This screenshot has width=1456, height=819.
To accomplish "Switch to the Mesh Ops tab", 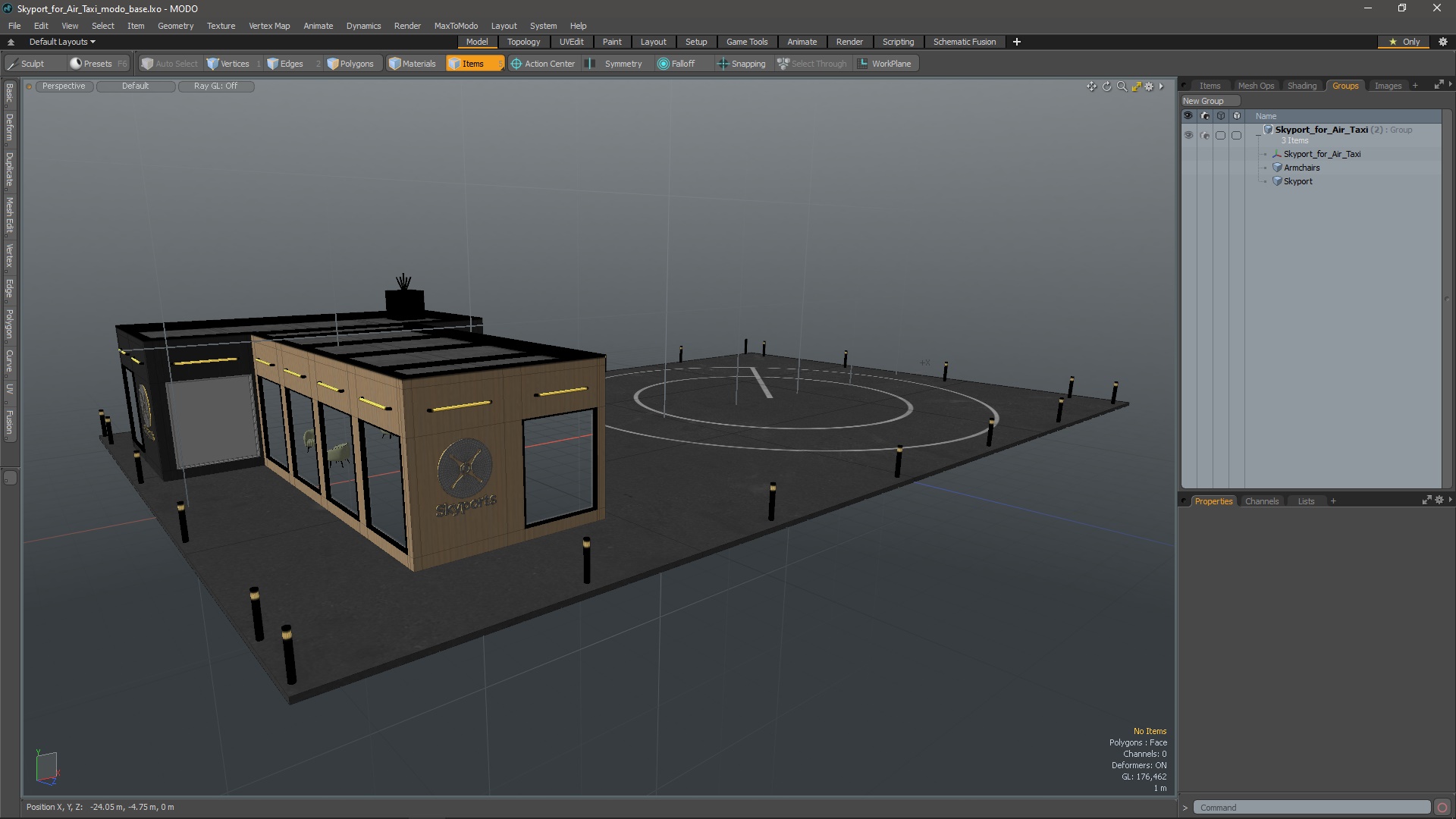I will pyautogui.click(x=1256, y=85).
